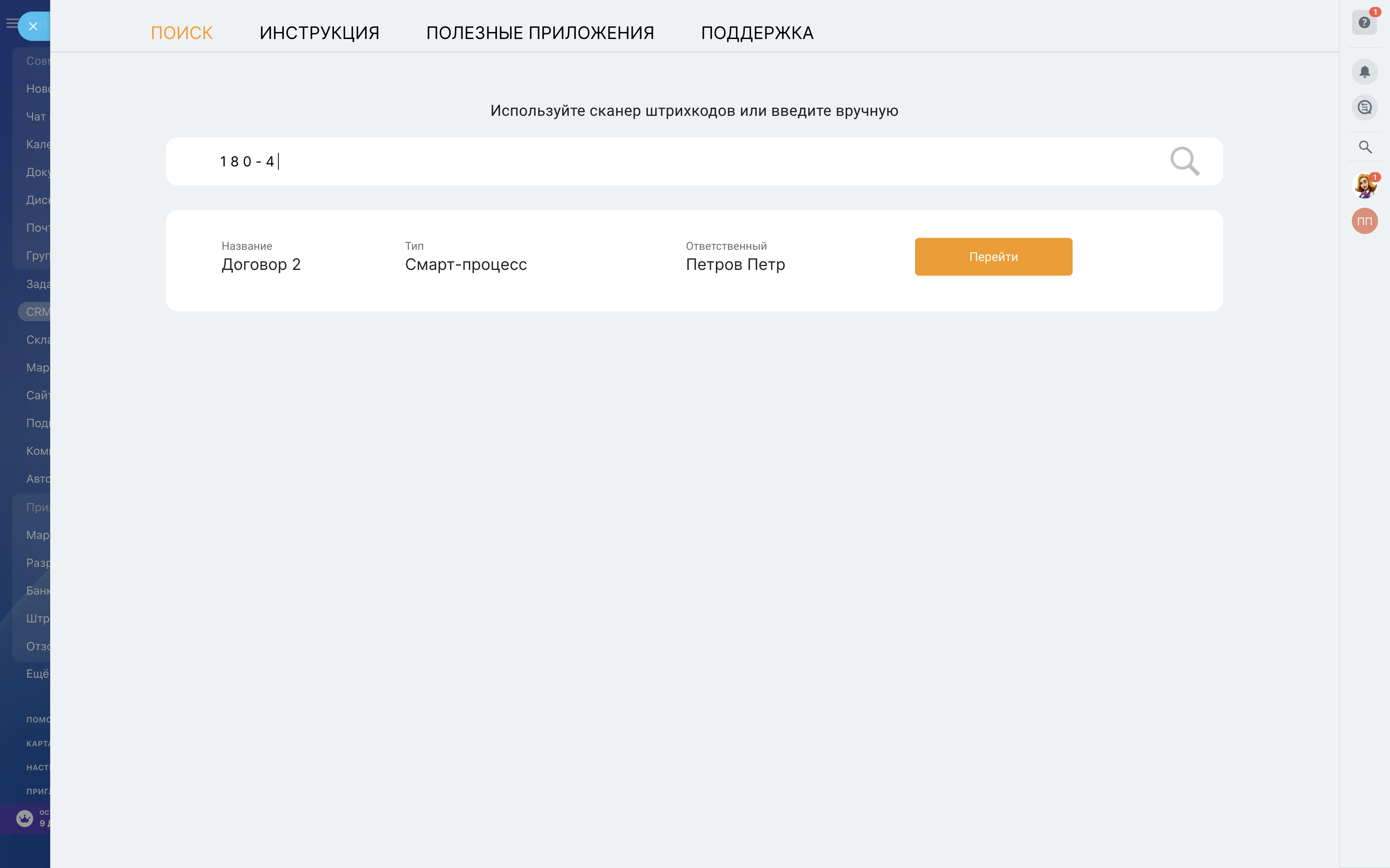Open the ПОЛЕЗНЫЕ ПРИЛОЖЕНИЯ tab
Screen dimensions: 1390x868
click(x=539, y=33)
